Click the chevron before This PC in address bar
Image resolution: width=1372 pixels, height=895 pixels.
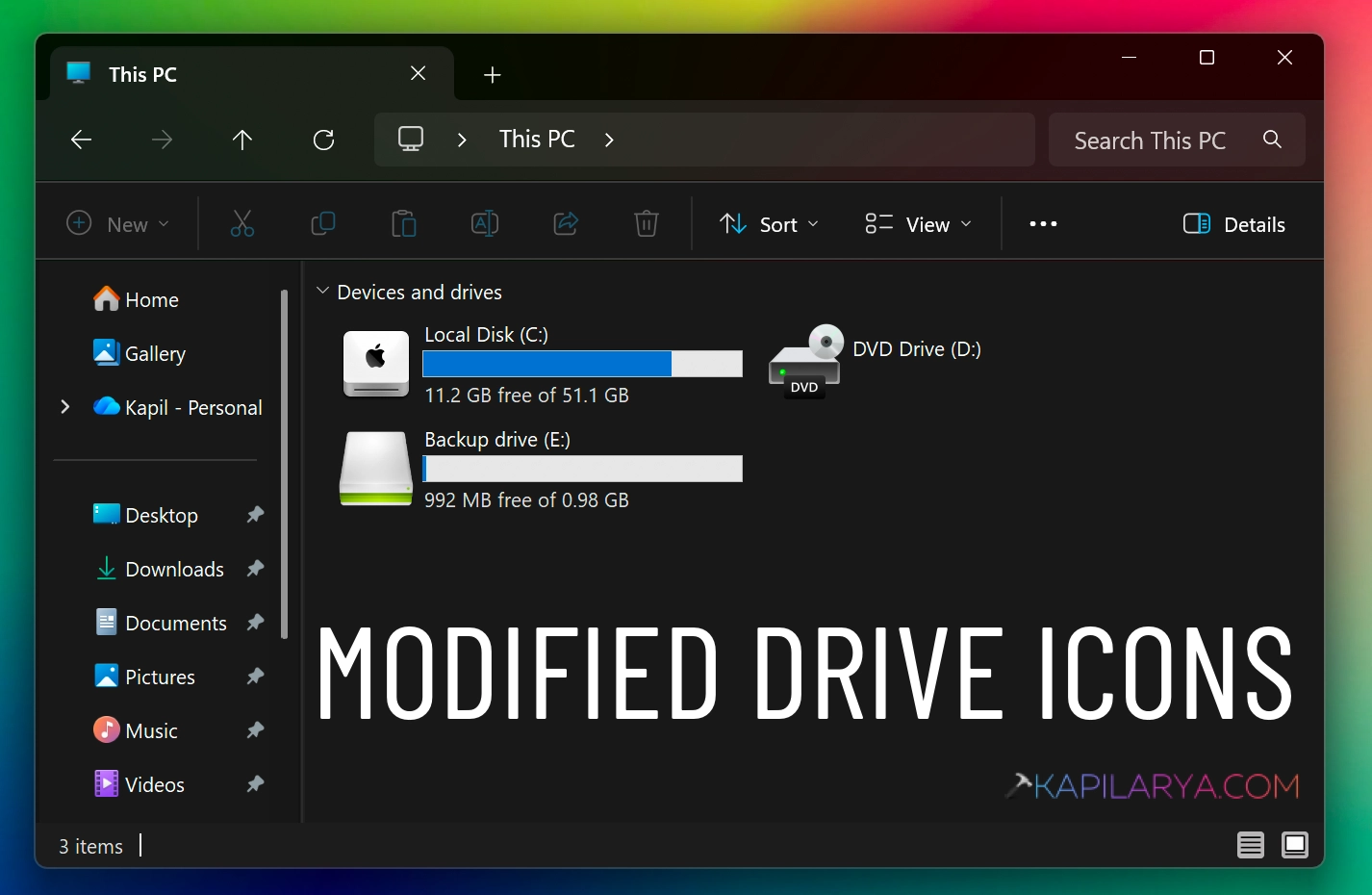tap(462, 140)
